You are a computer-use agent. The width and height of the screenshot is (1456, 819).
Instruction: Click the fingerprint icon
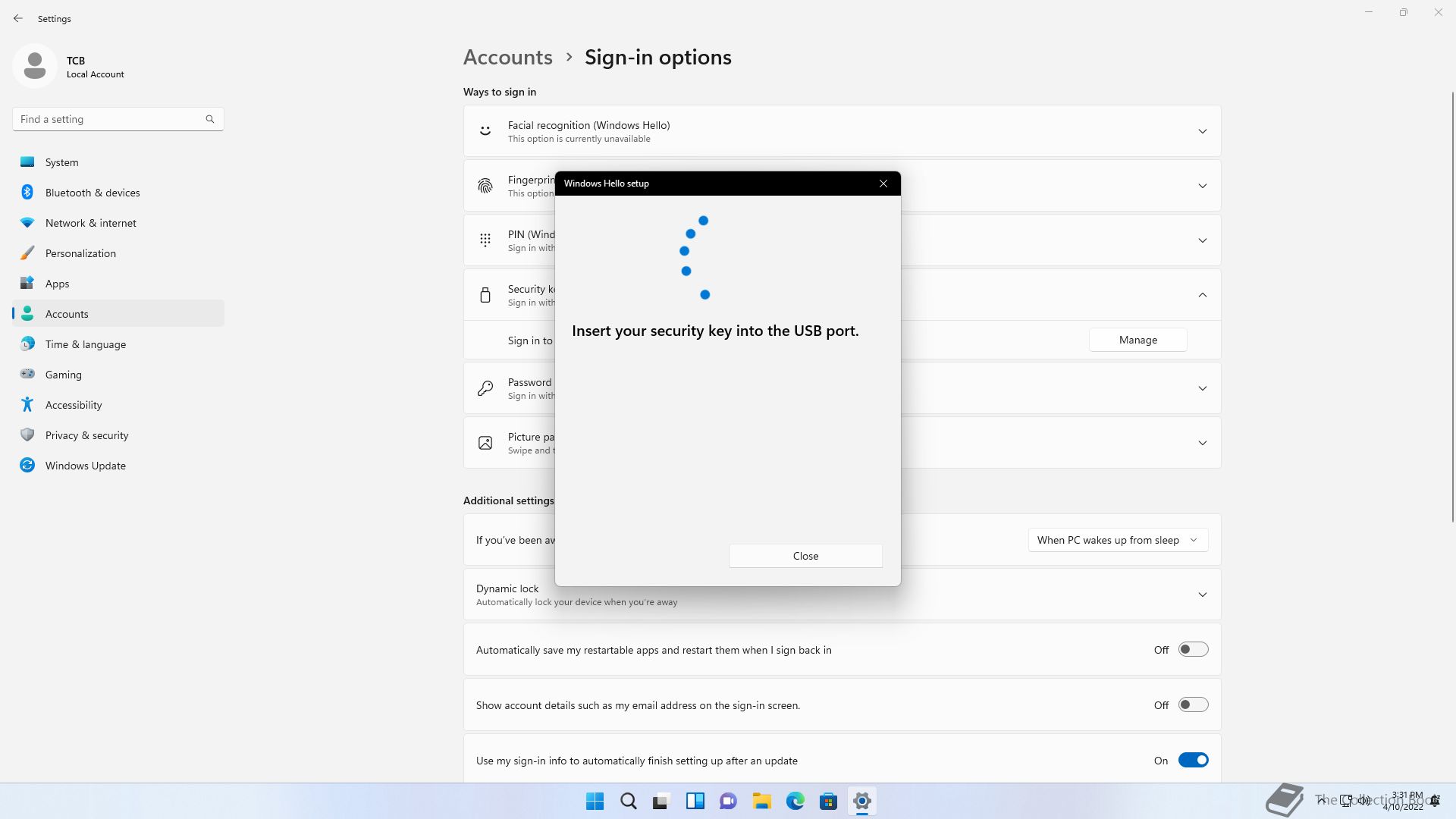(x=485, y=186)
